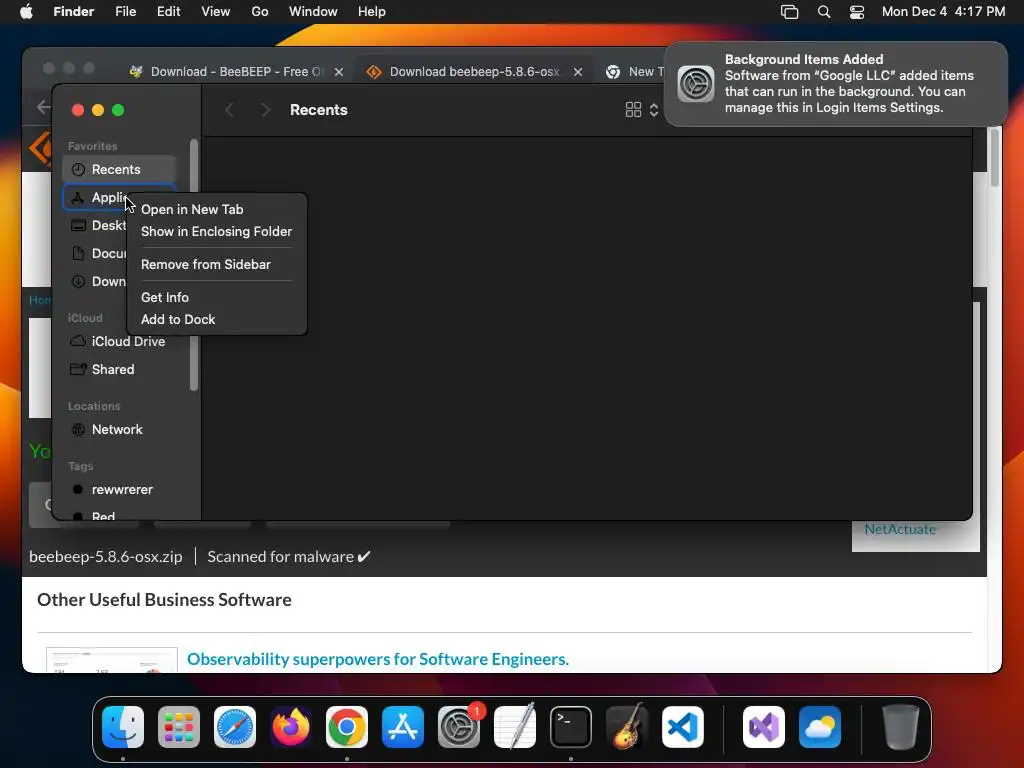Screen dimensions: 1024x768
Task: Open TextEdit from the Dock
Action: tap(515, 727)
